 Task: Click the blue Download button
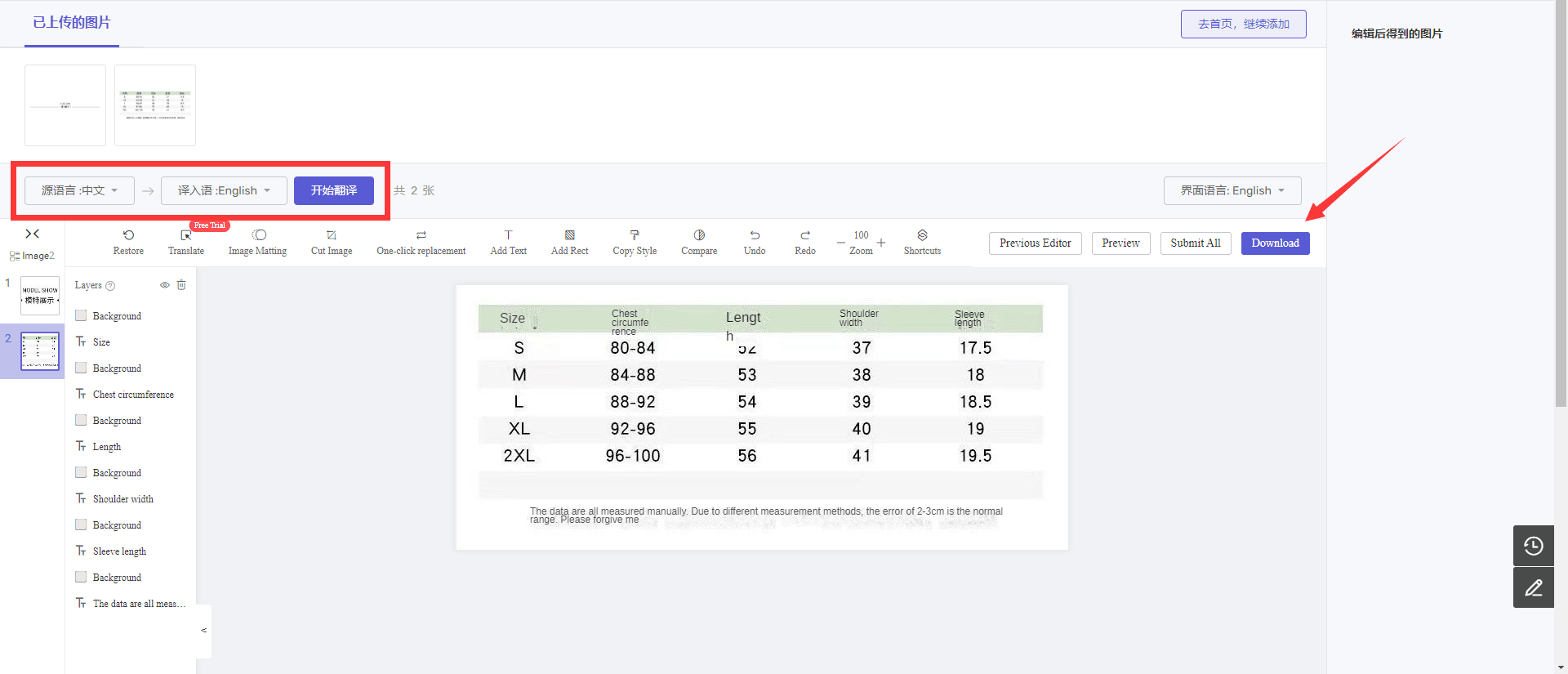(1275, 243)
